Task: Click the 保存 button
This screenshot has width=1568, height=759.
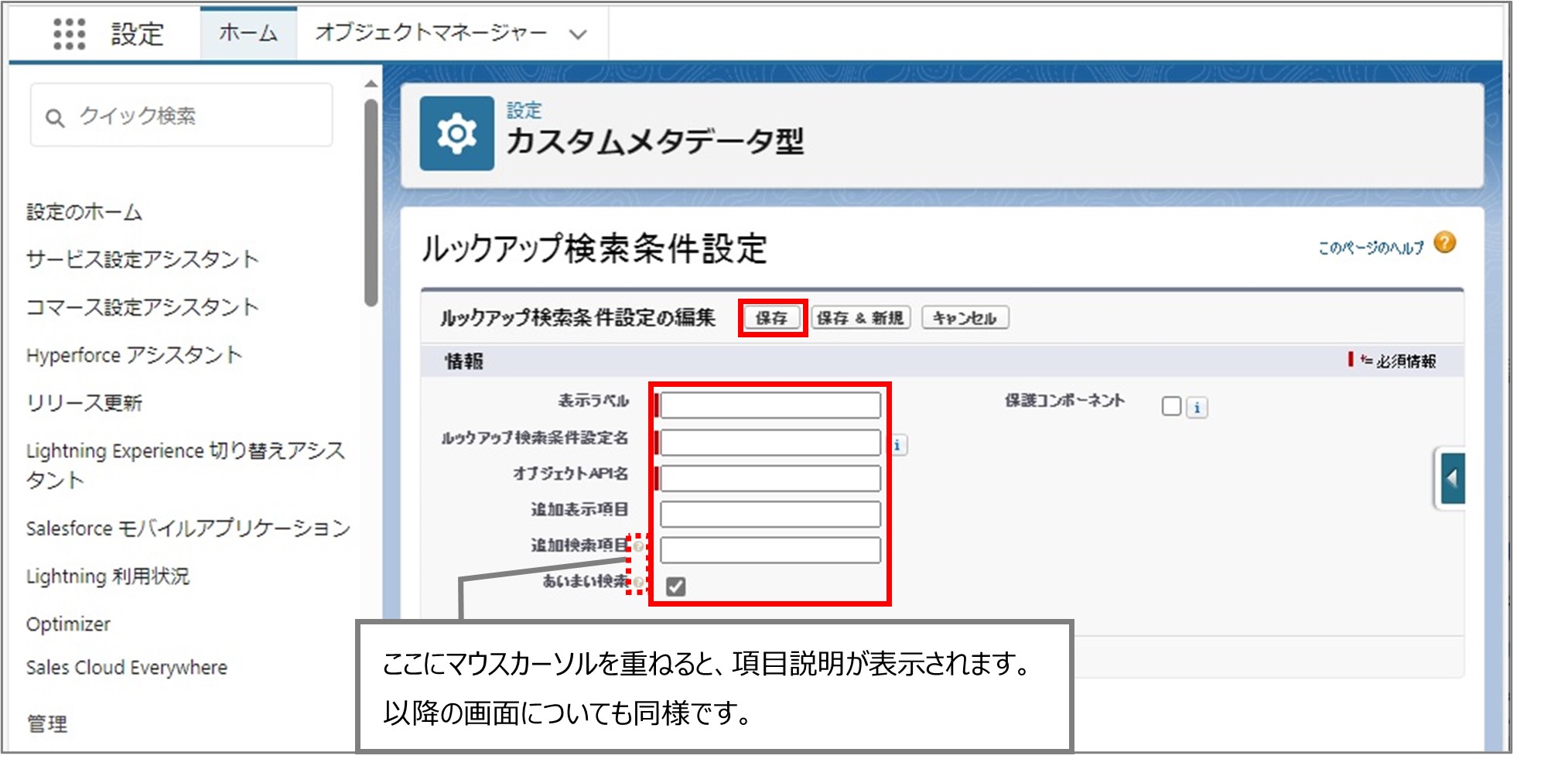Action: tap(771, 318)
